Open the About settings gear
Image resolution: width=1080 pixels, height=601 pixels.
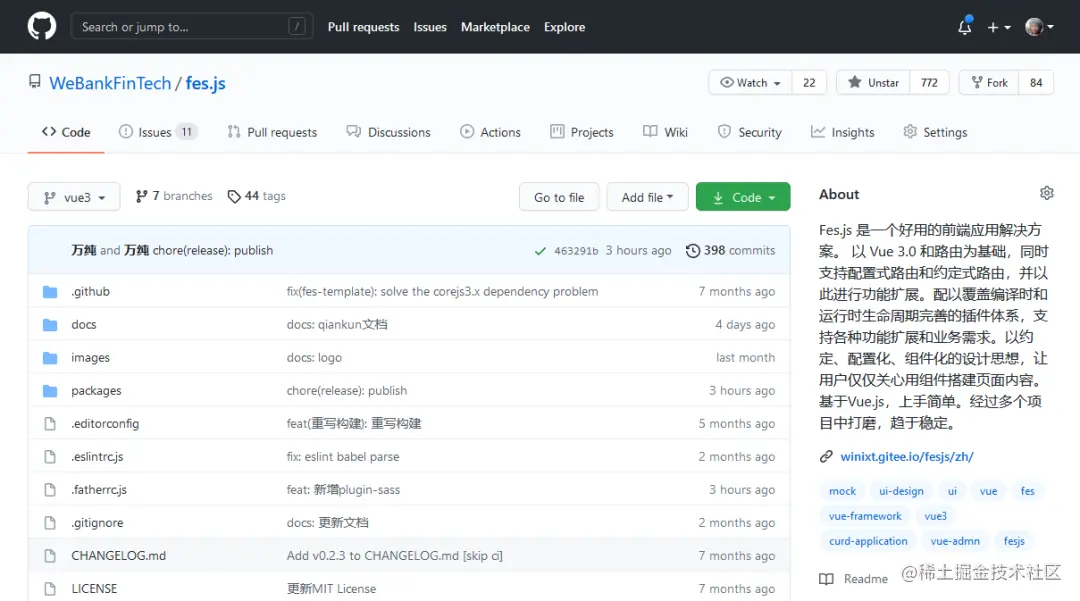[x=1046, y=193]
